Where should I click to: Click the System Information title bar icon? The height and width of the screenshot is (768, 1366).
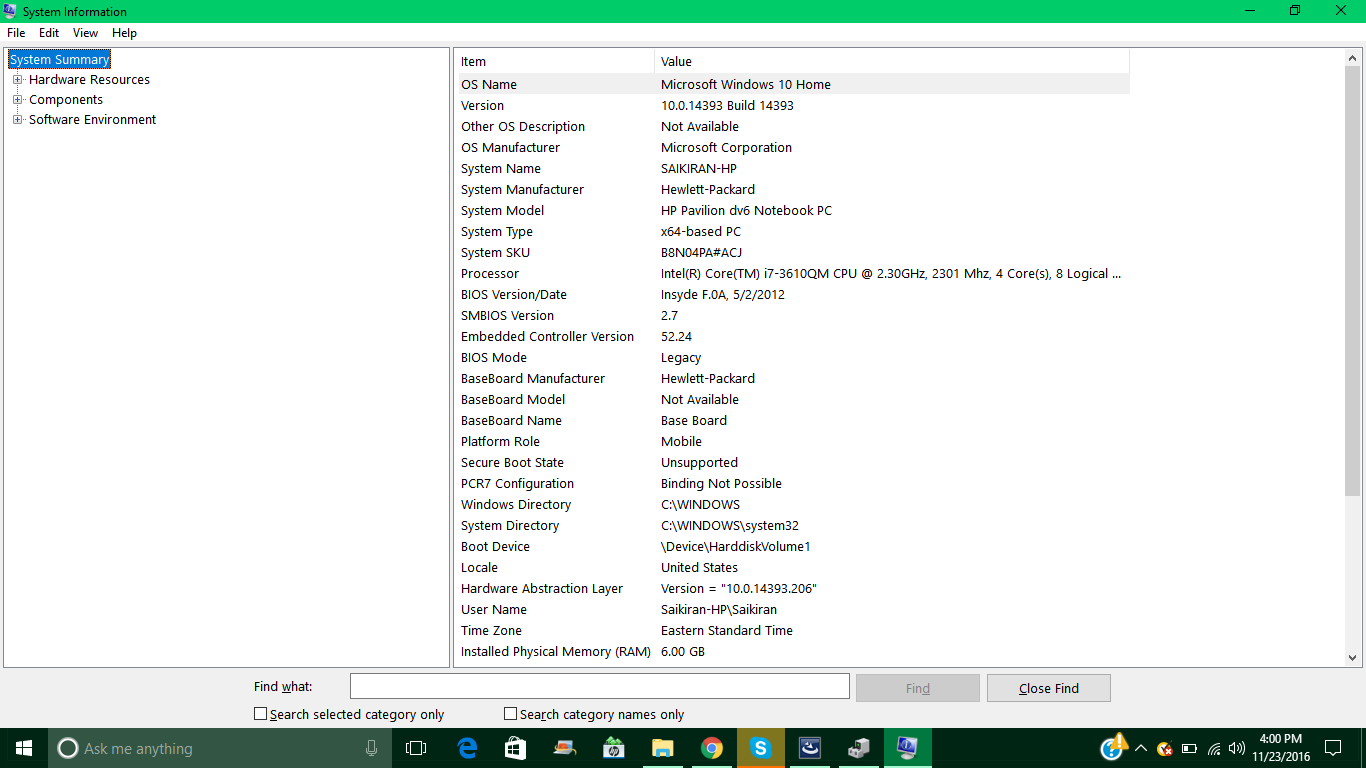[11, 11]
